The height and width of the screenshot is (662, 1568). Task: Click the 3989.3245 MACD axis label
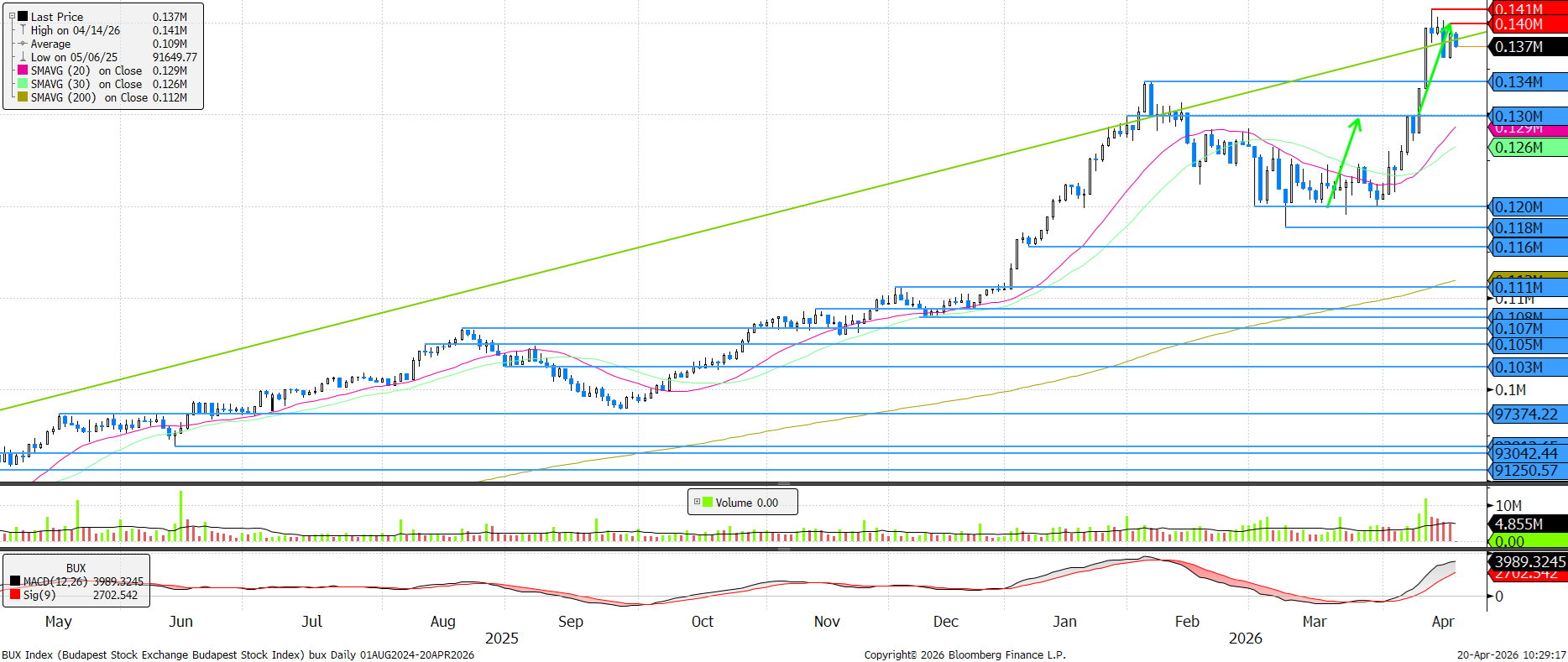click(x=1528, y=561)
